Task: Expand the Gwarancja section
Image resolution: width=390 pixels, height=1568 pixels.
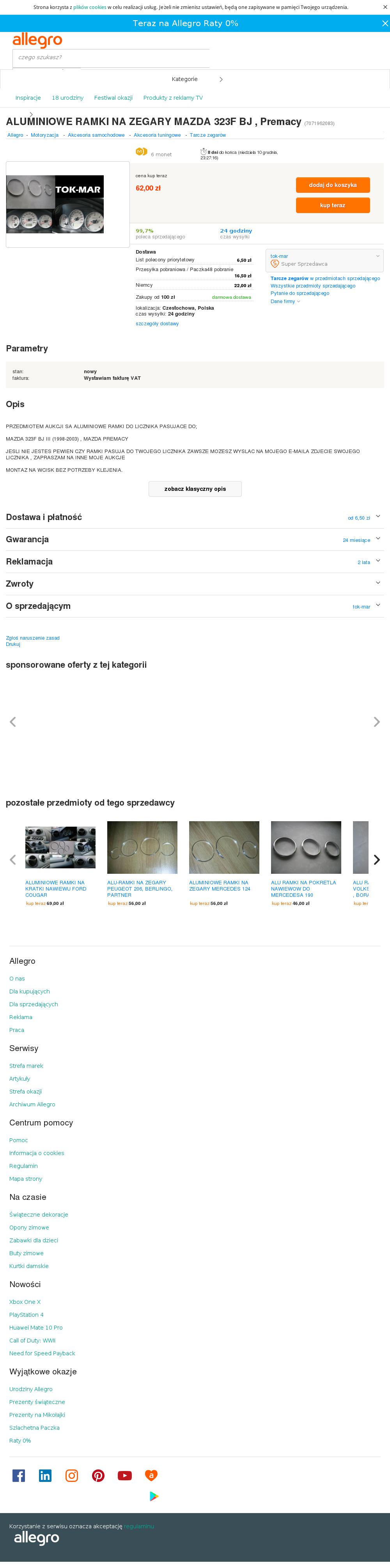Action: [x=195, y=539]
